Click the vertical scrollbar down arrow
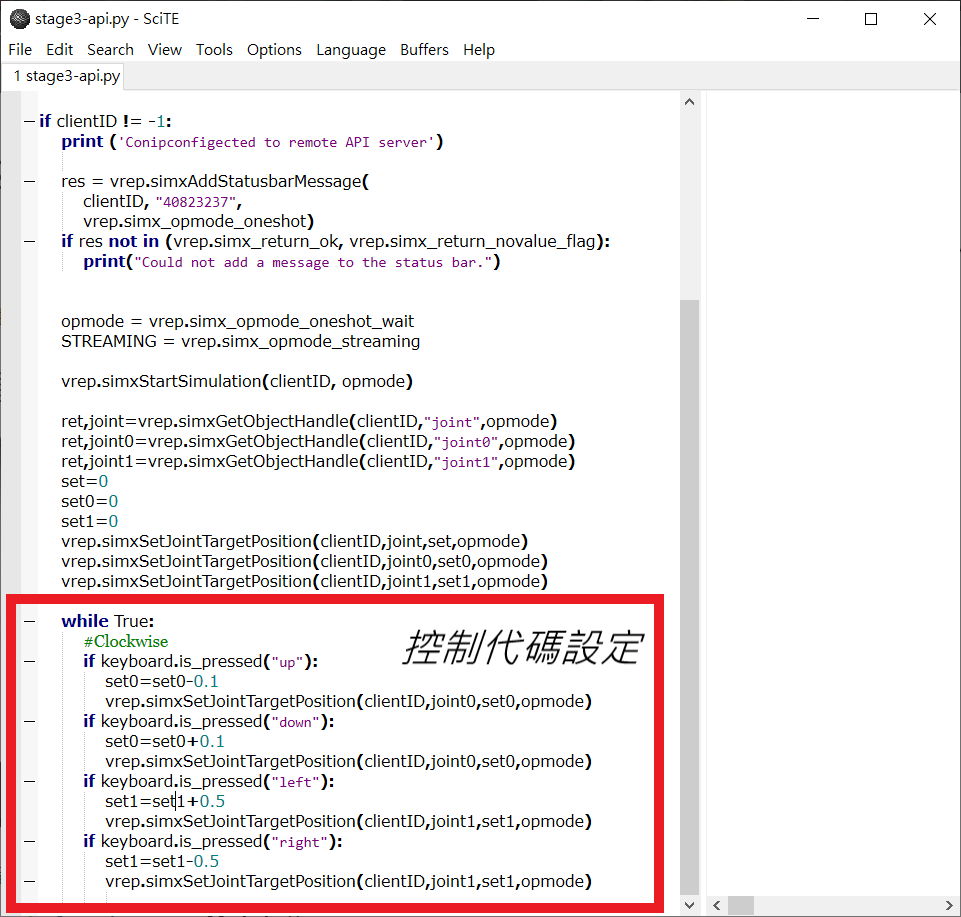The width and height of the screenshot is (961, 917). coord(689,905)
